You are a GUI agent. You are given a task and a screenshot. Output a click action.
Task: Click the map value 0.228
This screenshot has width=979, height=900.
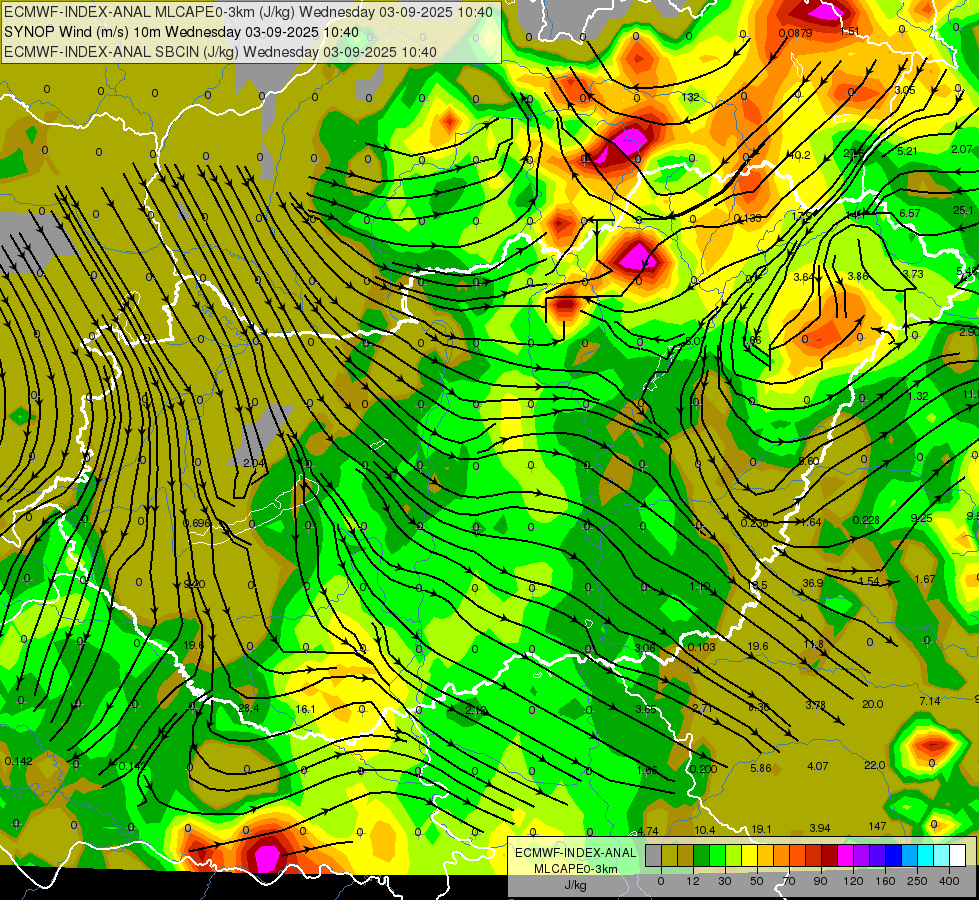point(866,520)
